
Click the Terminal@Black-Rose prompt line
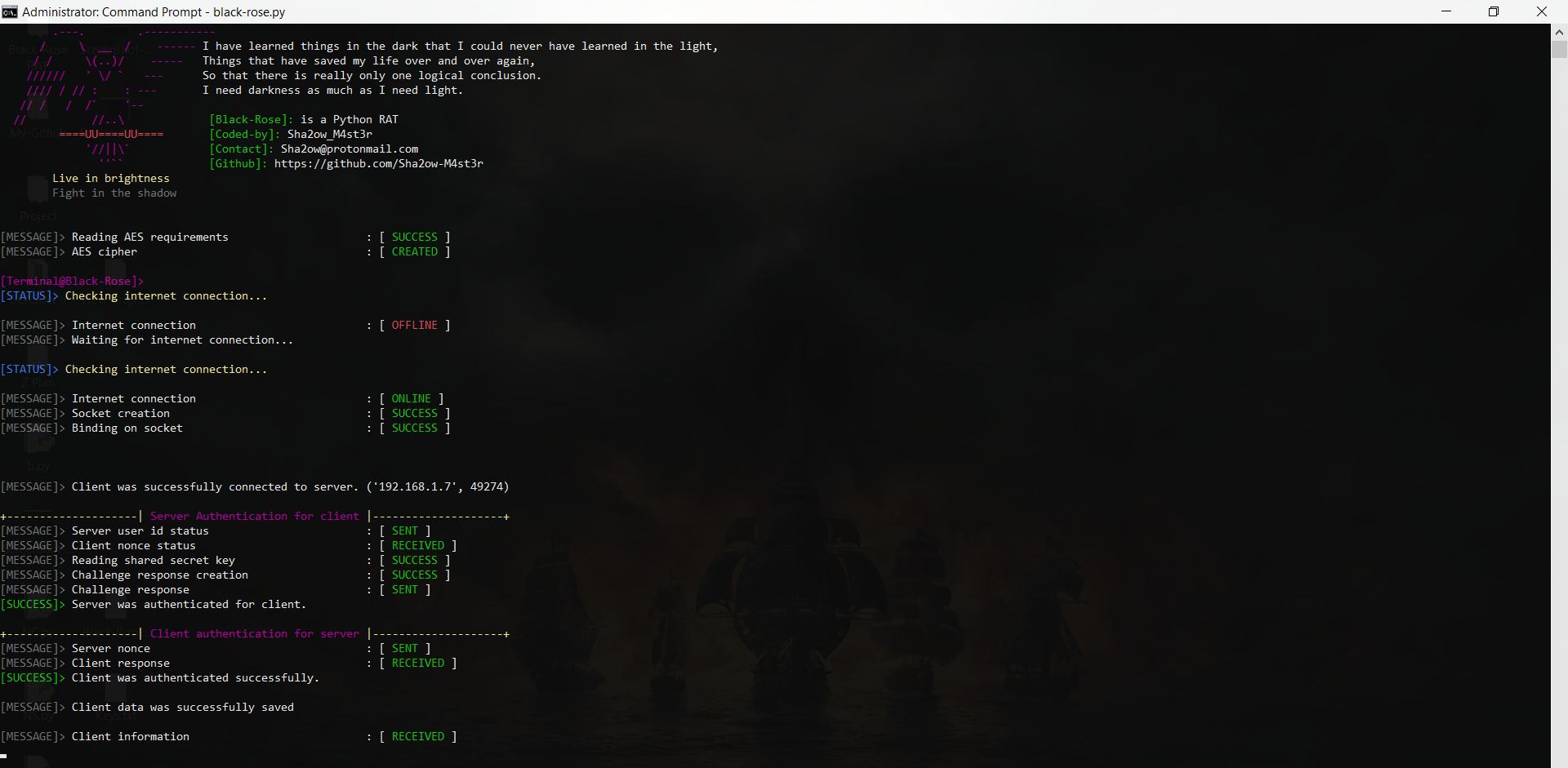point(72,281)
